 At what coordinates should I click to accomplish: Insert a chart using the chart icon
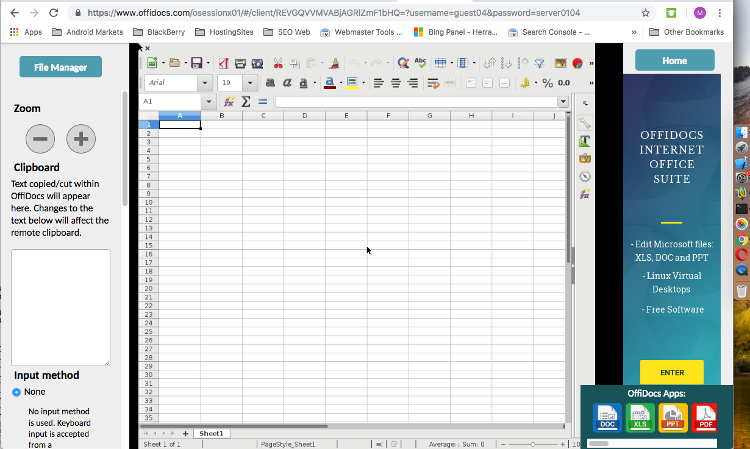578,62
